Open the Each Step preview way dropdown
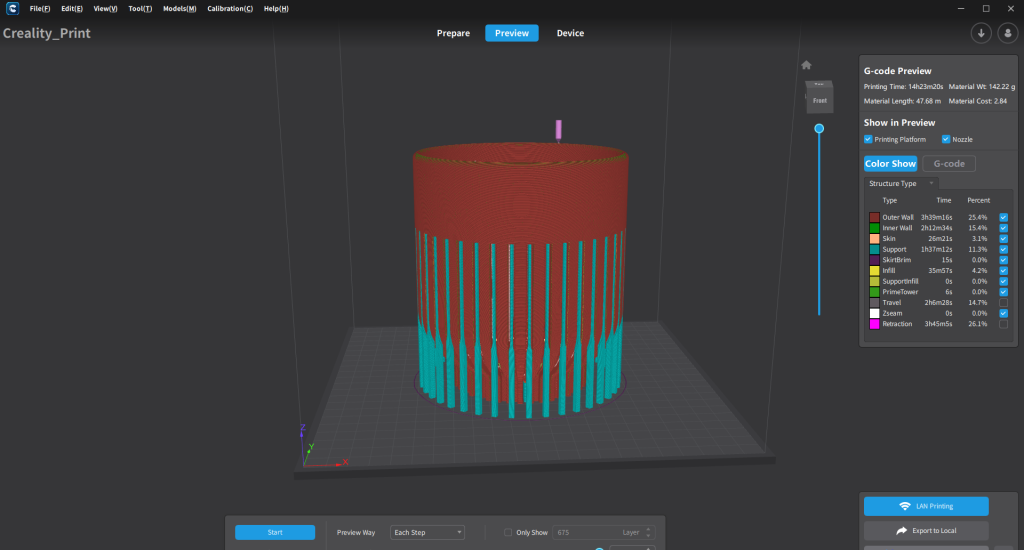 (x=427, y=532)
